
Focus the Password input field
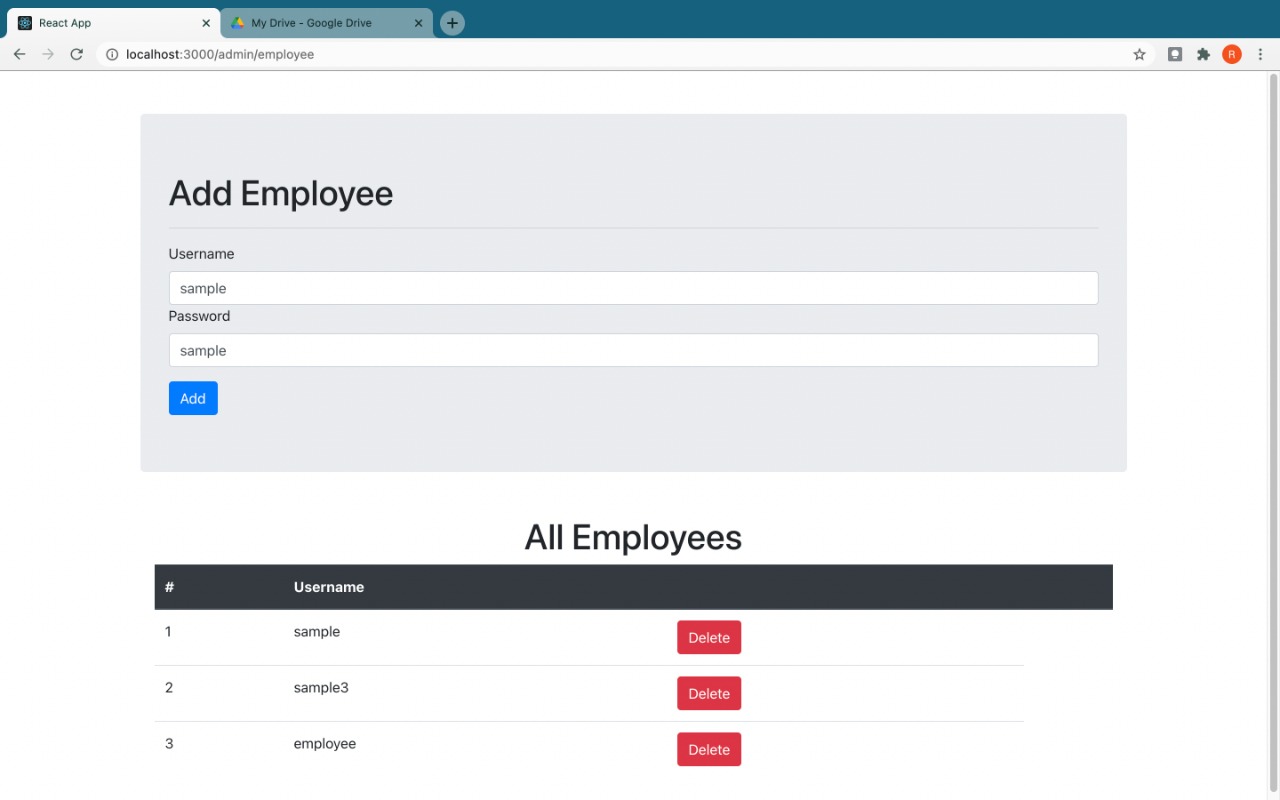[x=633, y=350]
